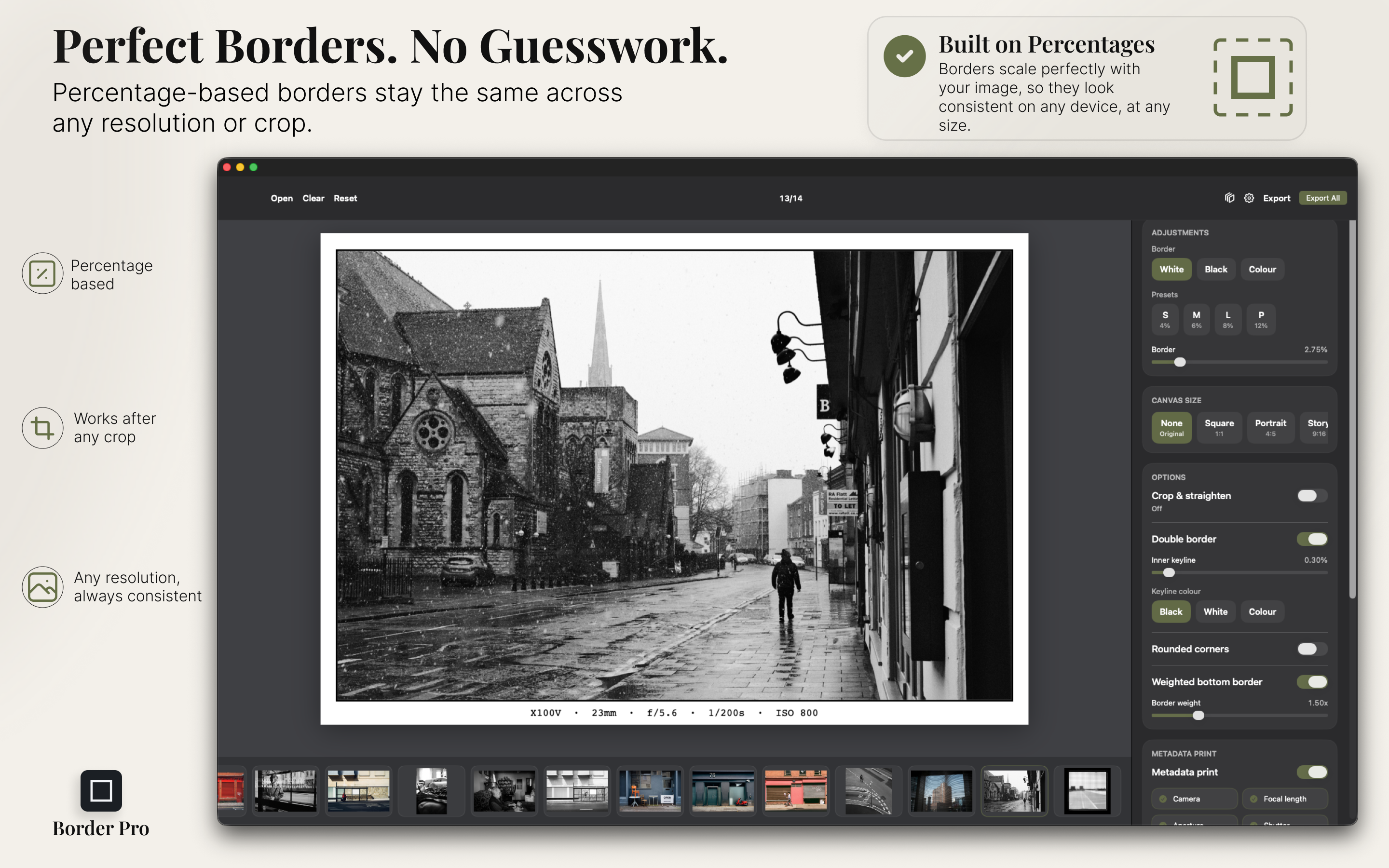This screenshot has height=868, width=1389.
Task: Select the portrait black-and-white car thumbnail
Action: click(x=432, y=790)
